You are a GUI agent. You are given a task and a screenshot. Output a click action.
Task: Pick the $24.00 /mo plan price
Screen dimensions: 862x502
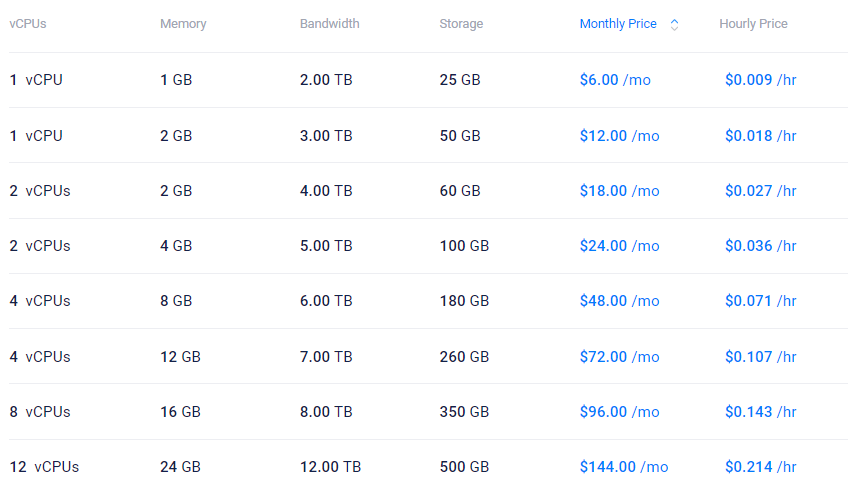point(619,246)
